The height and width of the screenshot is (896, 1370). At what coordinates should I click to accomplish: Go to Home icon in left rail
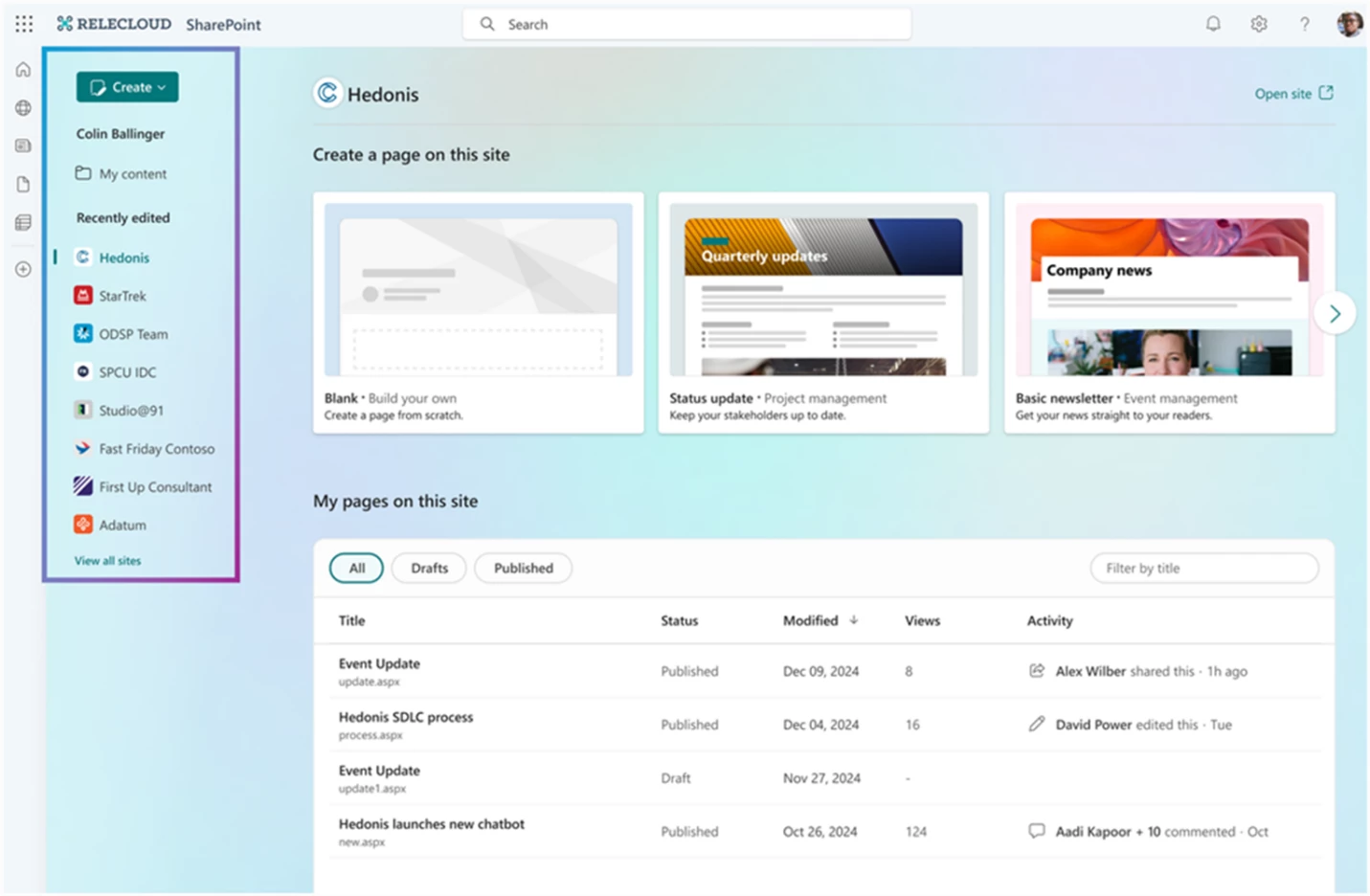click(x=24, y=70)
